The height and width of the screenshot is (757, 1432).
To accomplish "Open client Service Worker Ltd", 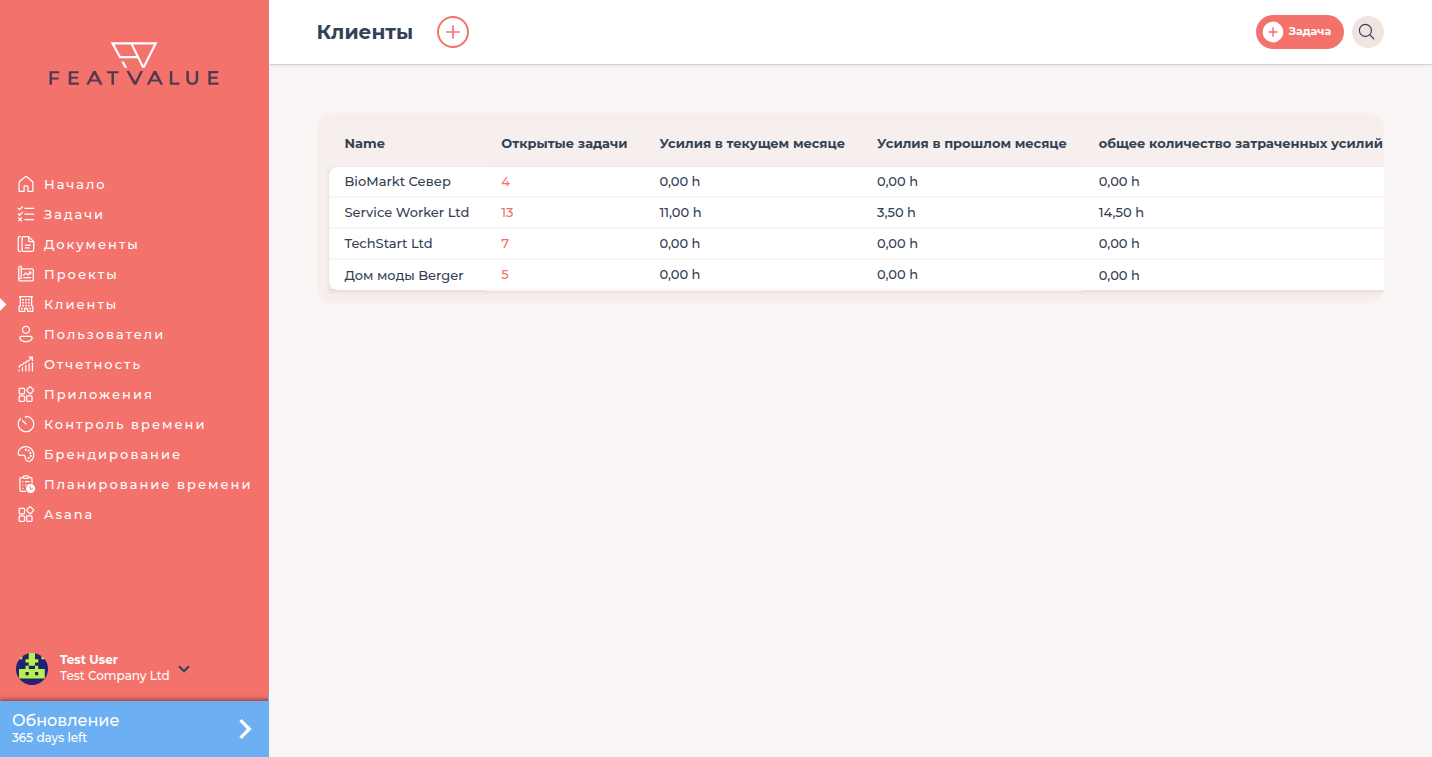I will click(x=407, y=213).
